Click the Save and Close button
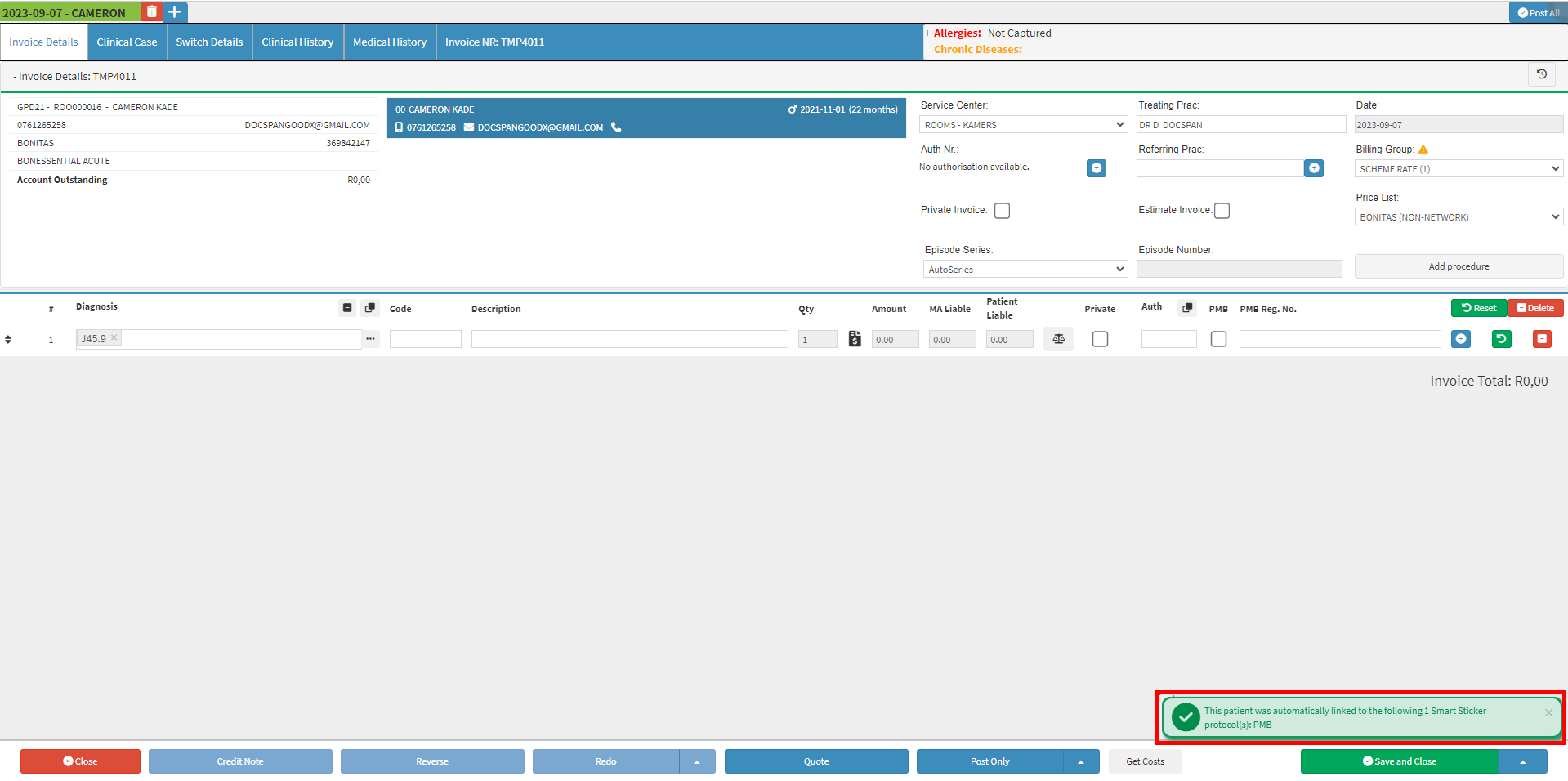This screenshot has height=781, width=1568. coord(1399,761)
